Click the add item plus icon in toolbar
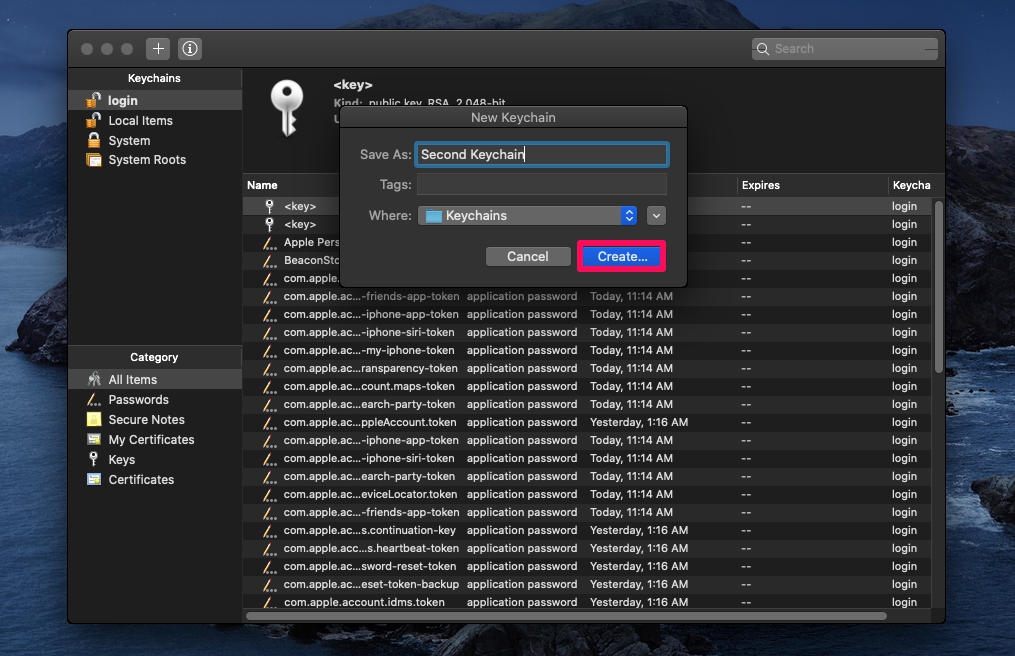This screenshot has height=656, width=1015. coord(157,48)
